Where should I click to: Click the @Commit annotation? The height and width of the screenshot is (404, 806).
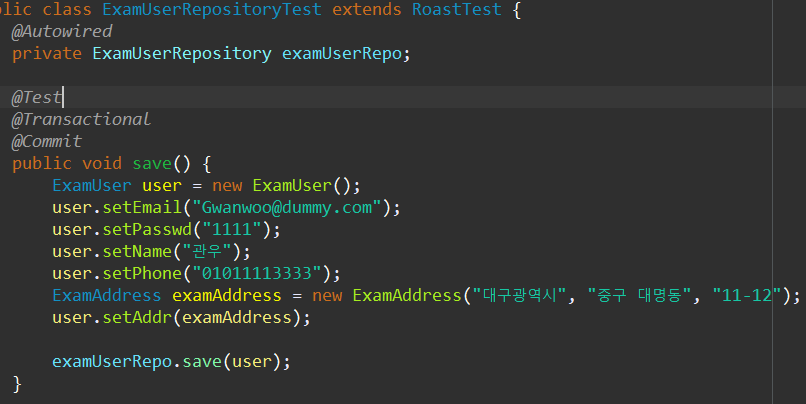47,141
